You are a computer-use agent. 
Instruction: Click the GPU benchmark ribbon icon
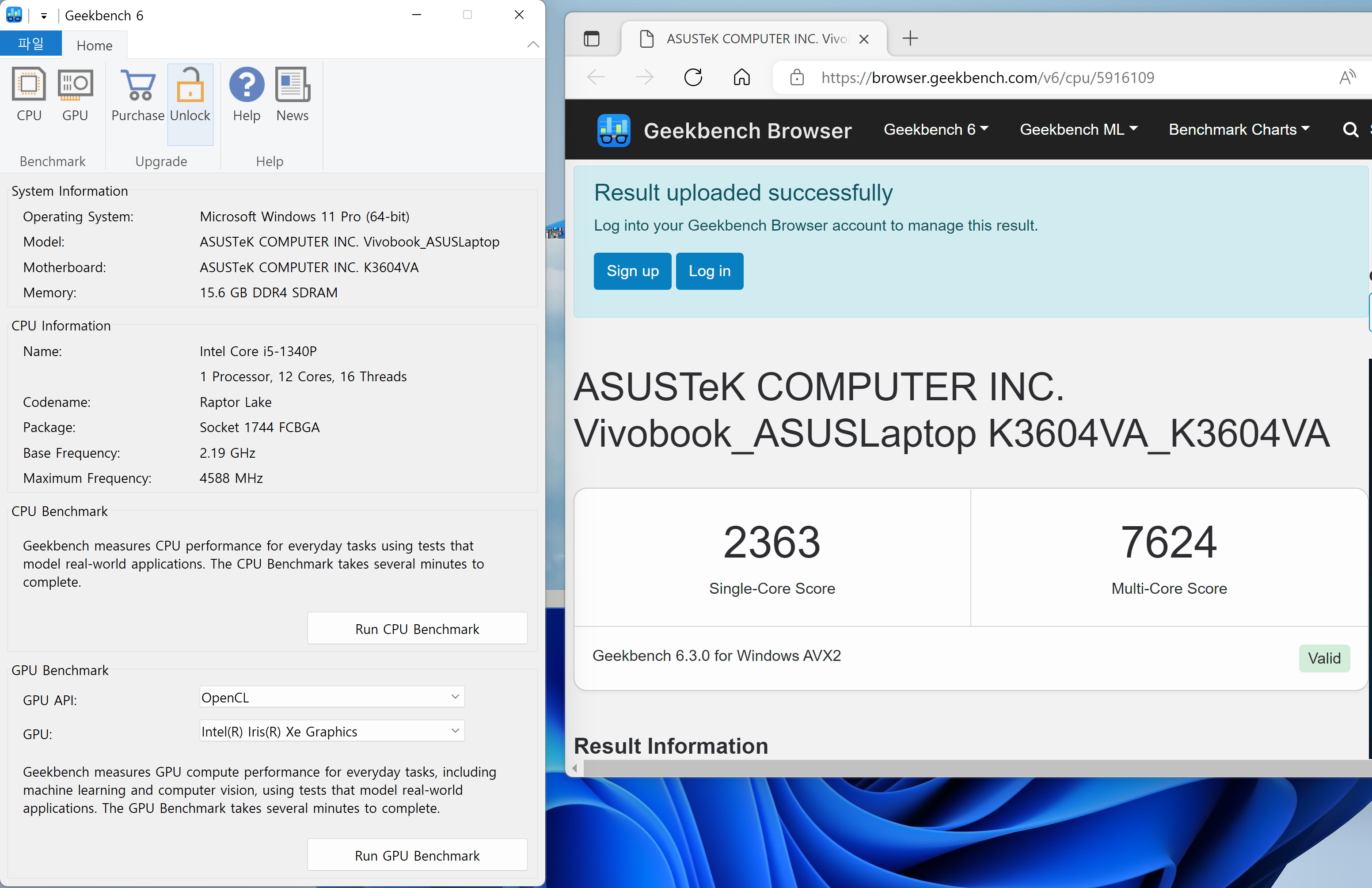tap(75, 95)
